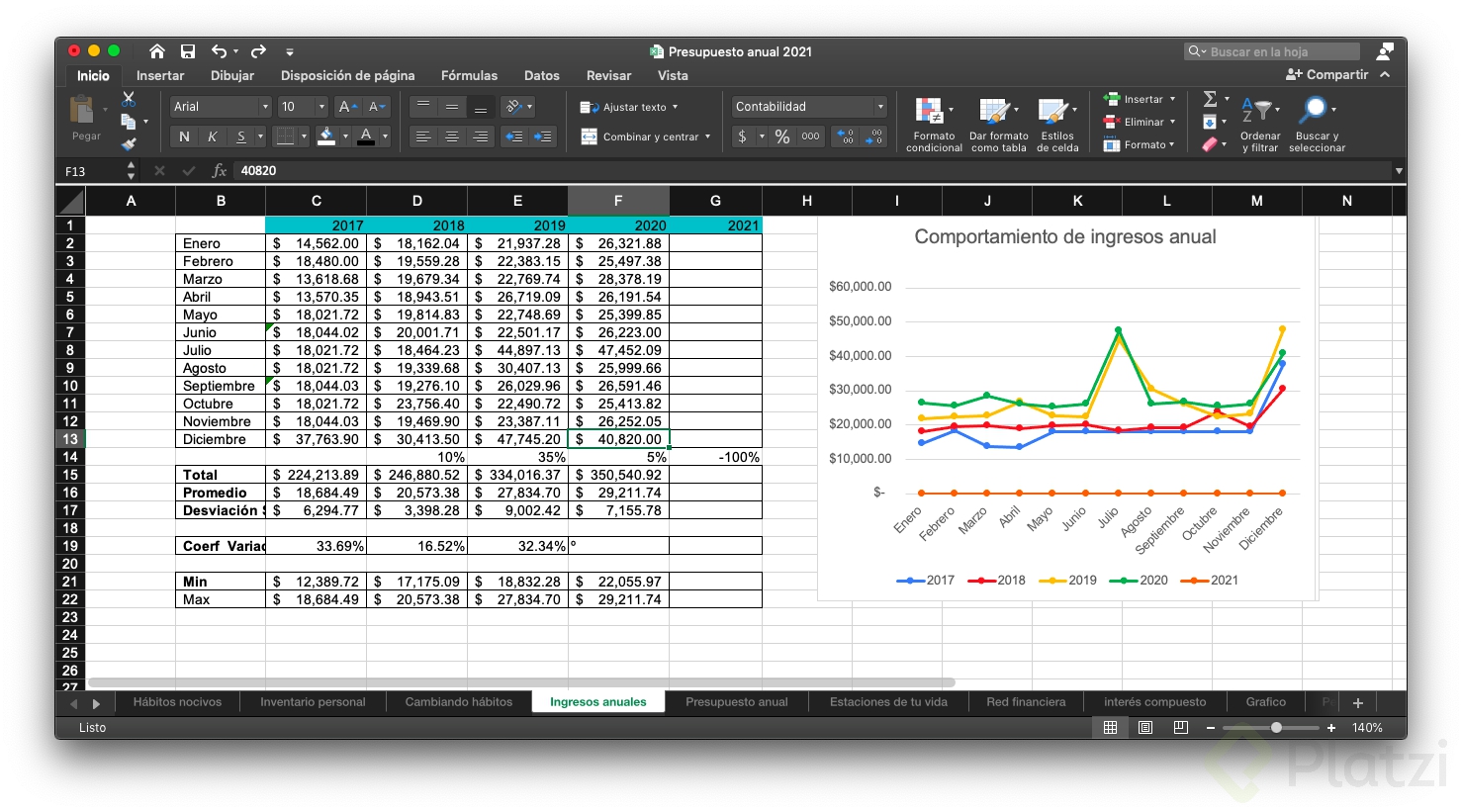Align text to the right

481,136
